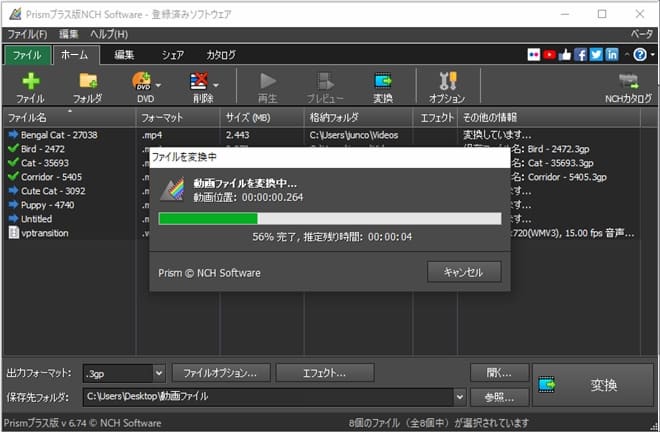The image size is (660, 432).
Task: Select the ホーム ribbon tab
Action: point(76,55)
